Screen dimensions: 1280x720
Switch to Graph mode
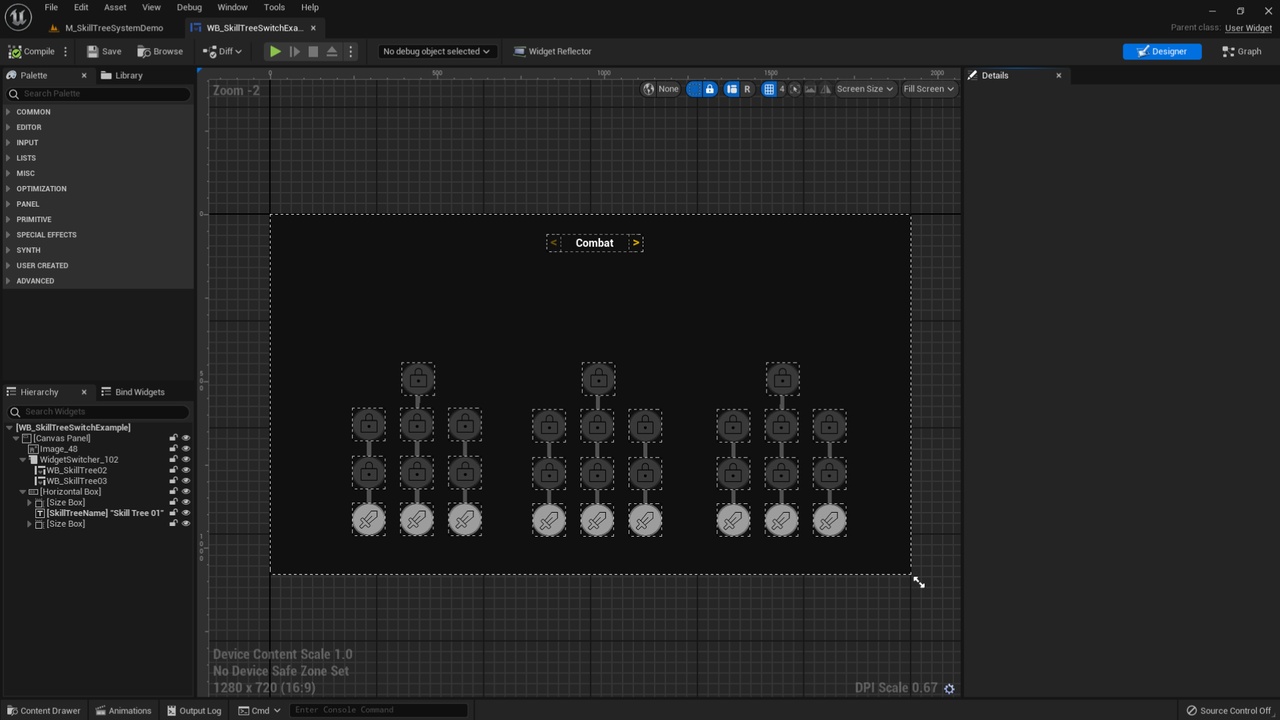point(1248,51)
